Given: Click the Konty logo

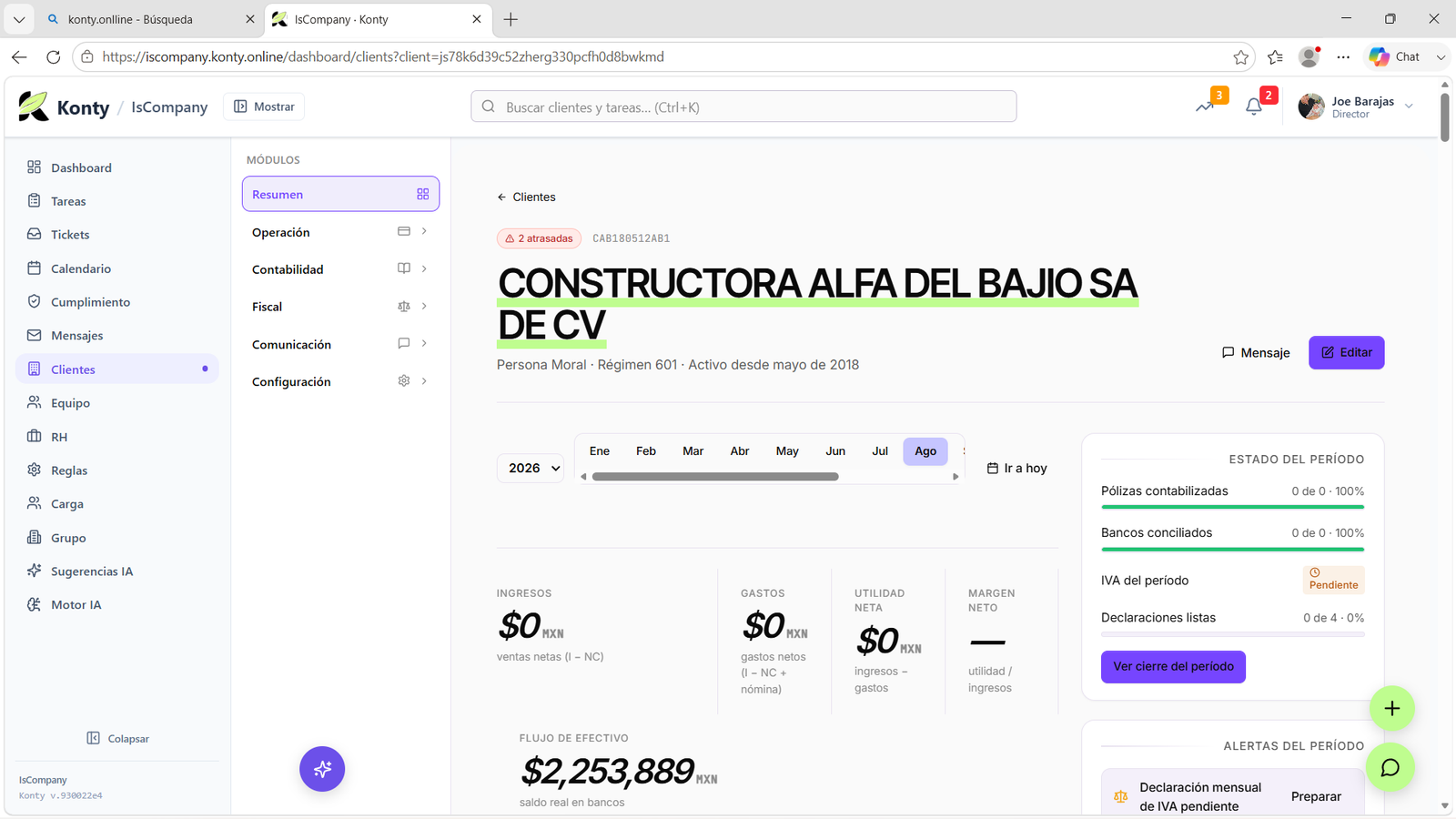Looking at the screenshot, I should (64, 106).
